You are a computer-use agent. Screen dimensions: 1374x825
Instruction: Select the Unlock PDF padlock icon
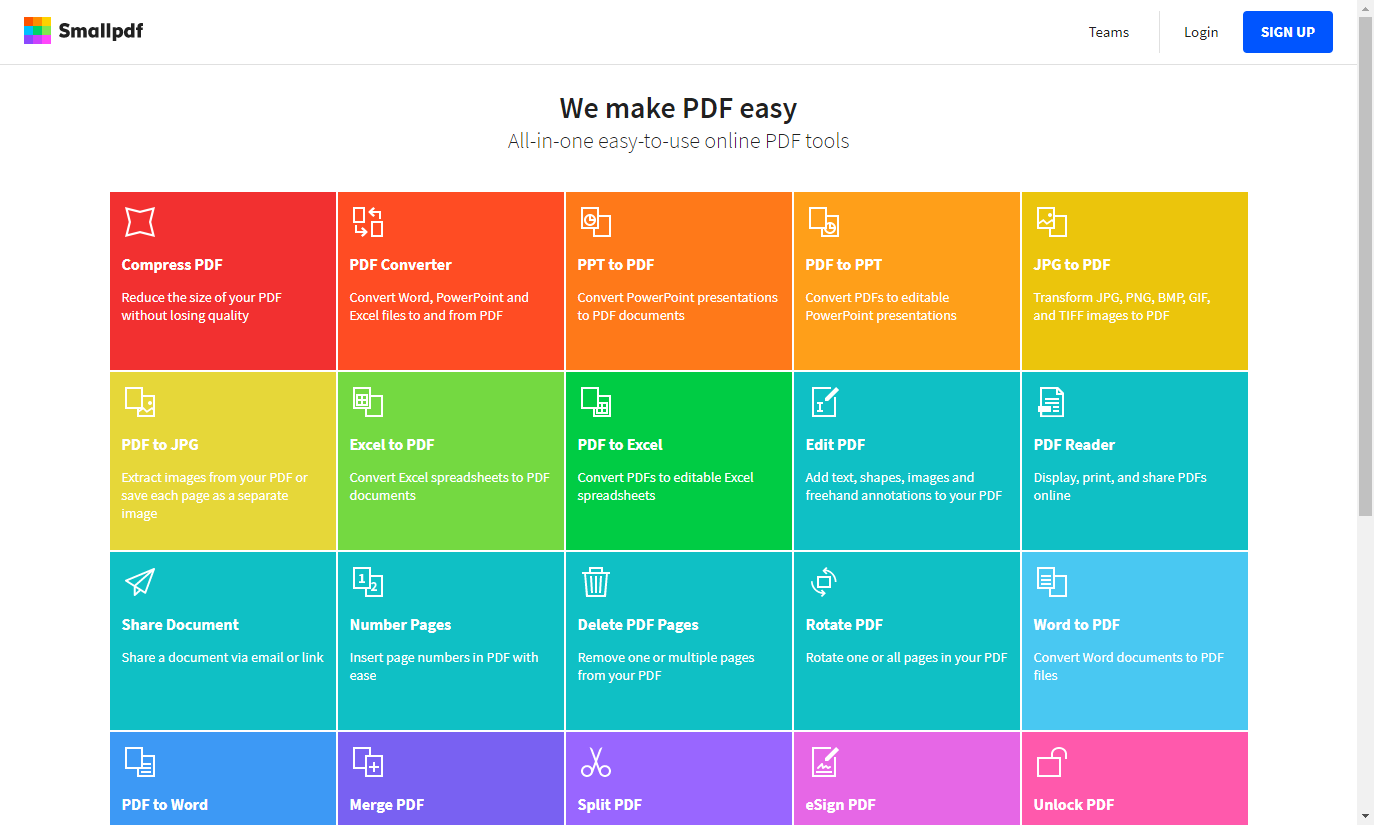point(1051,762)
